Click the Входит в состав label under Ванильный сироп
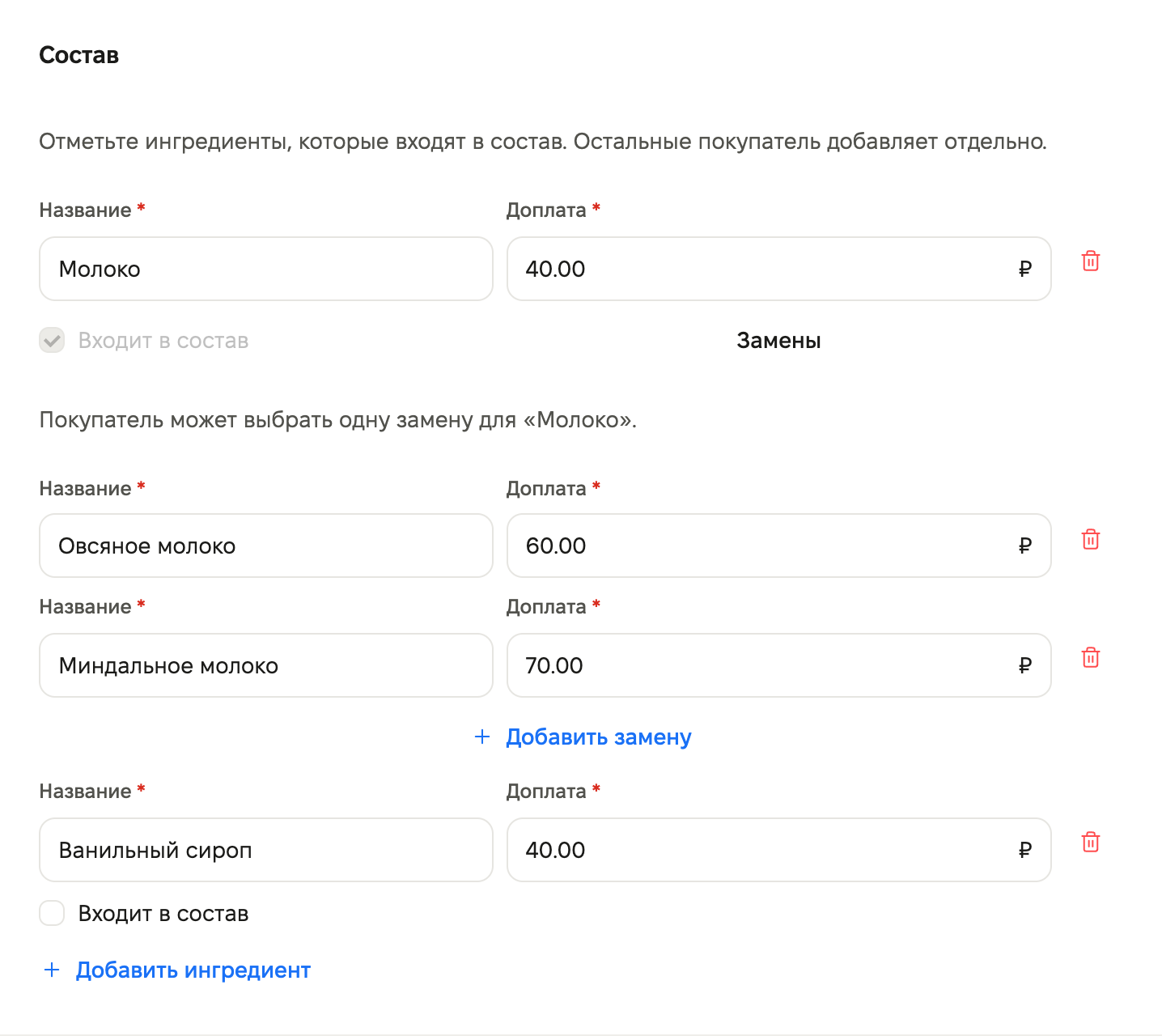The width and height of the screenshot is (1162, 1036). 163,914
